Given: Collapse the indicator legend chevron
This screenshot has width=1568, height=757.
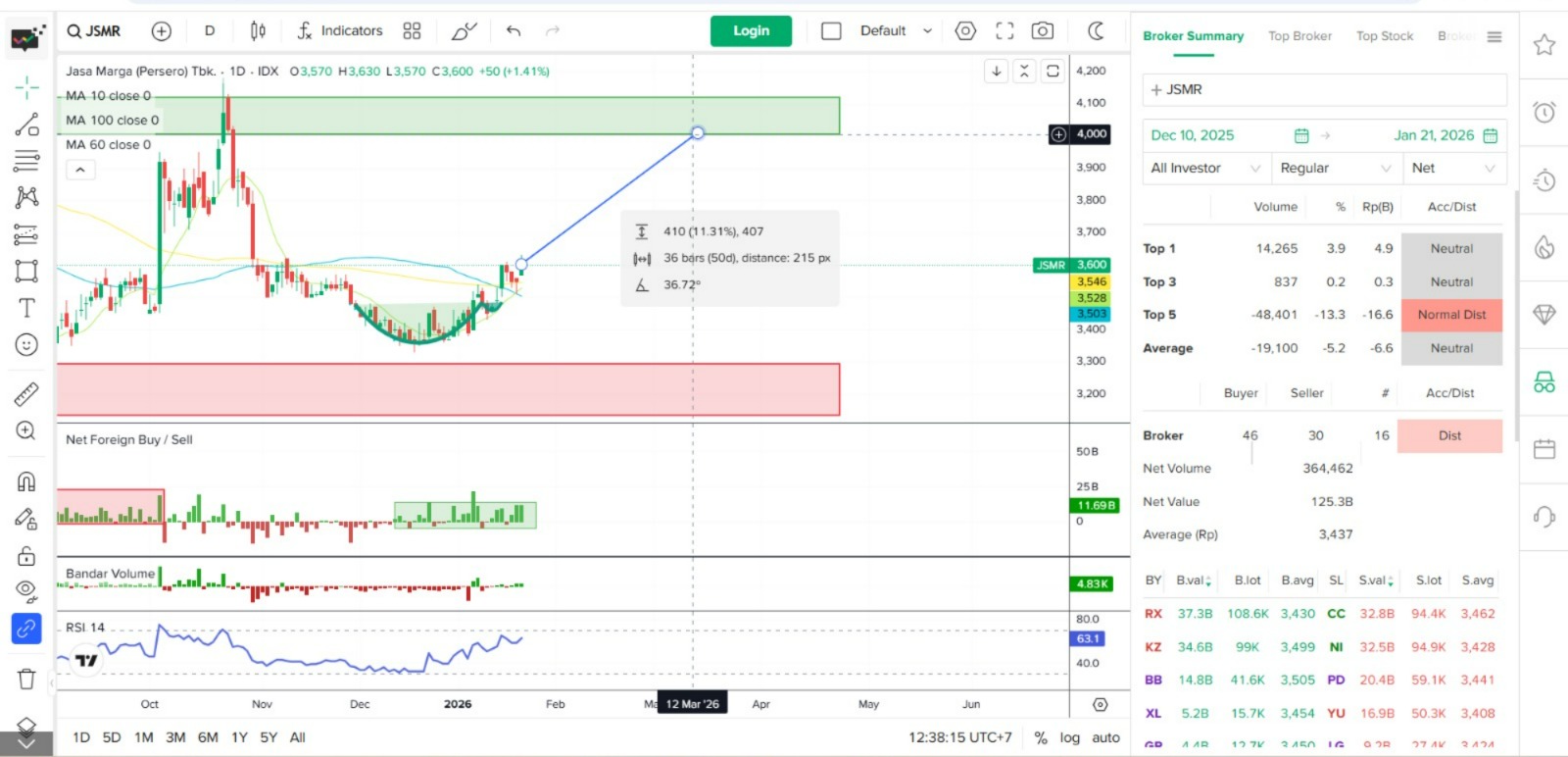Looking at the screenshot, I should point(80,170).
